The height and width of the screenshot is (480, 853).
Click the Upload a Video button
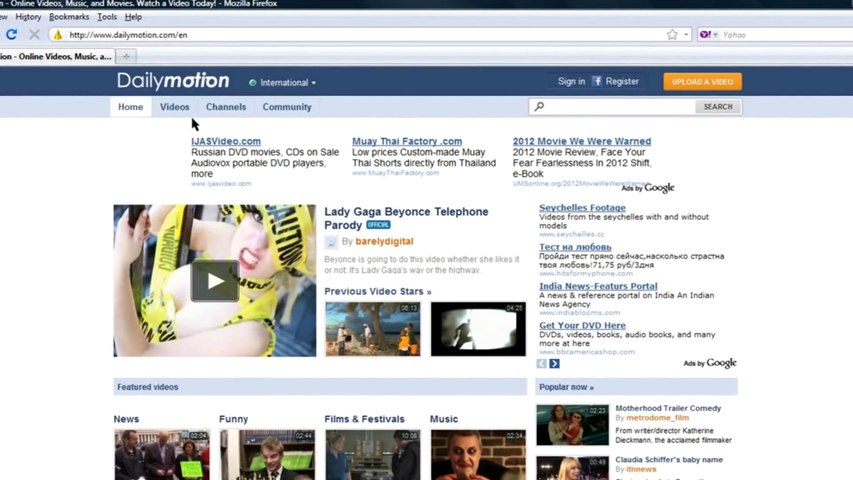tap(702, 82)
